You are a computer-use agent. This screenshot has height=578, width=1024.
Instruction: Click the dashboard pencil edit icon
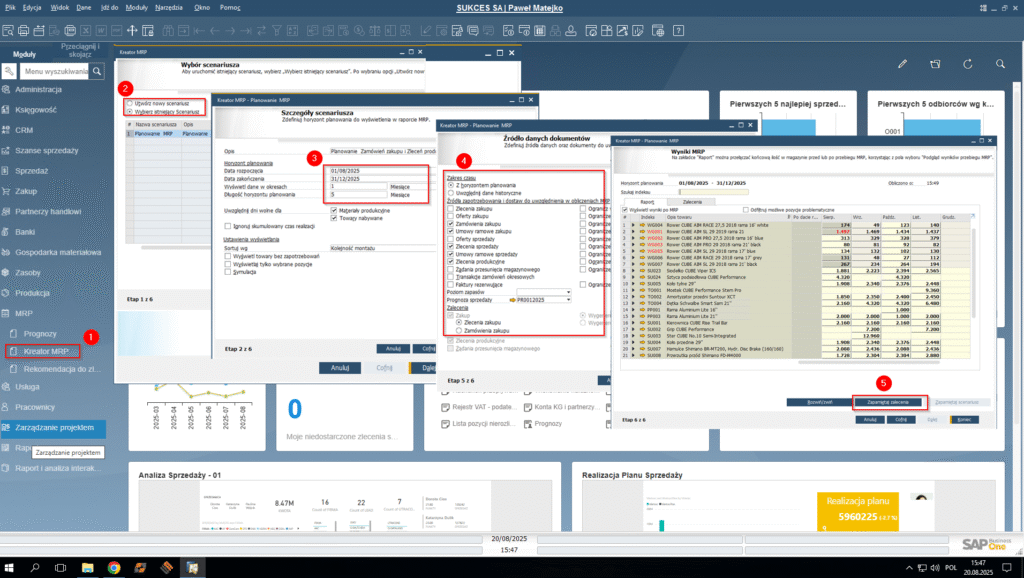pos(903,64)
